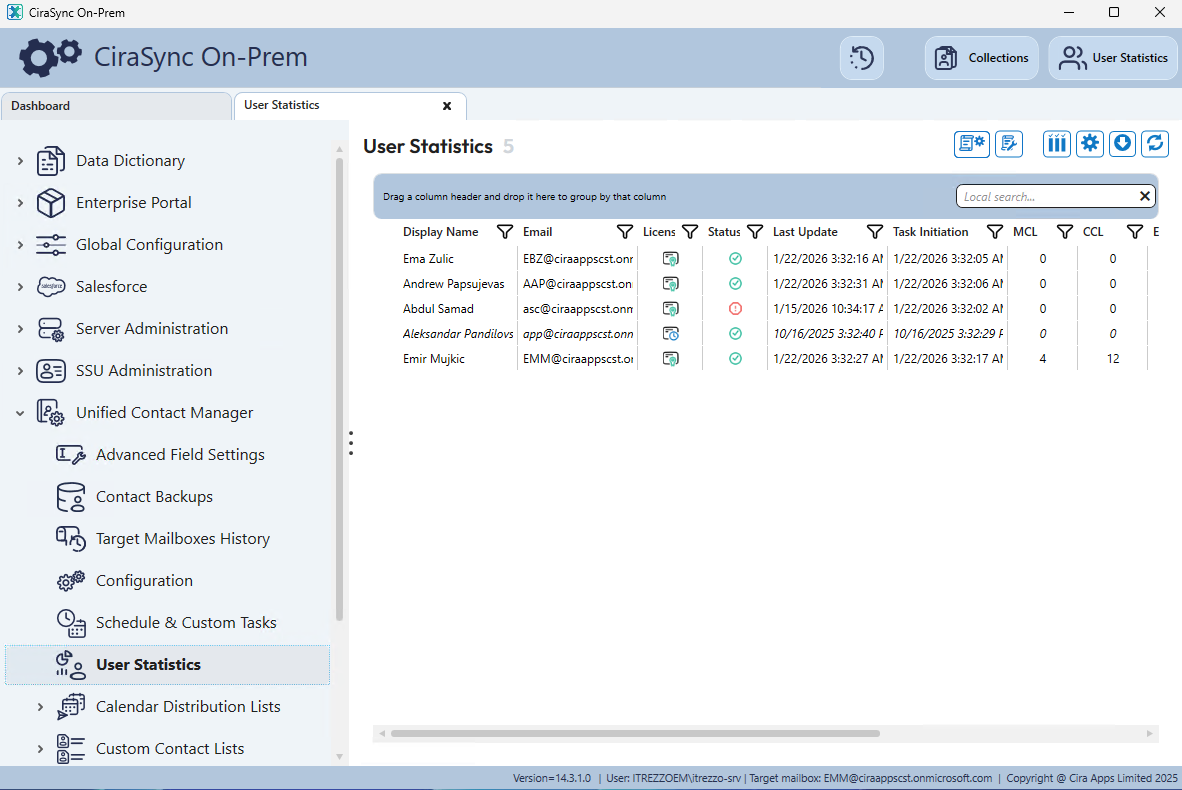This screenshot has width=1182, height=790.
Task: Expand the Salesforce tree node
Action: pos(20,287)
